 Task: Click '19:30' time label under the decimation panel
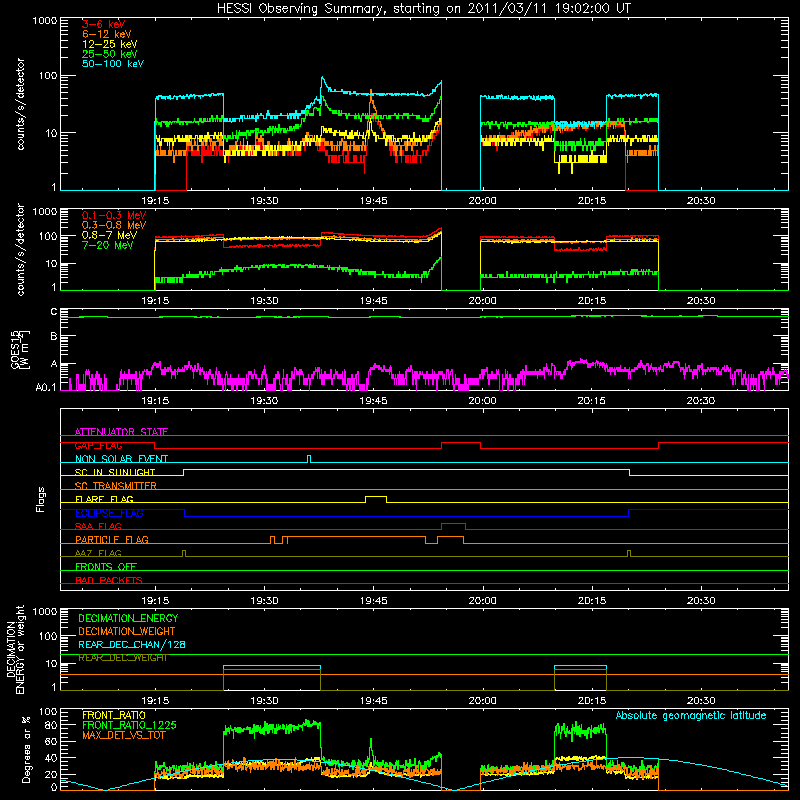[x=264, y=701]
